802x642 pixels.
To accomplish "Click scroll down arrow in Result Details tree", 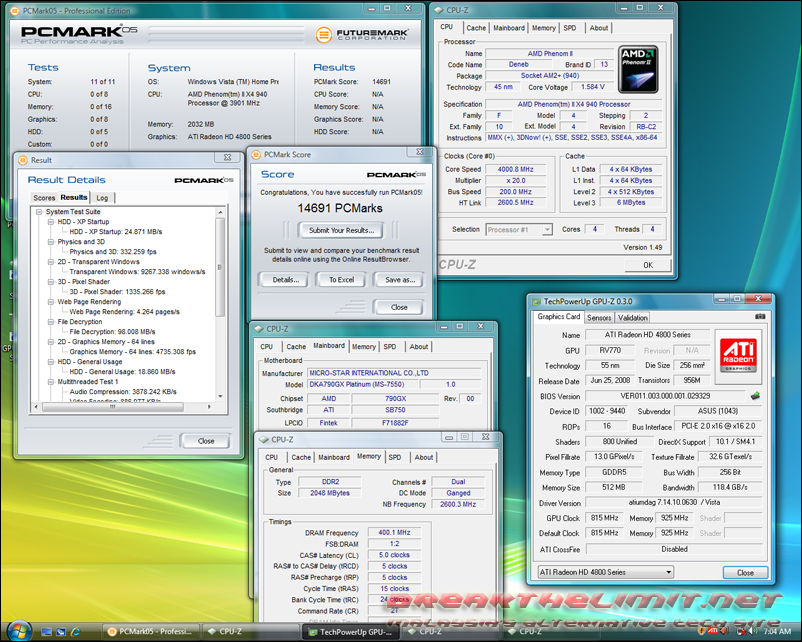I will [220, 396].
